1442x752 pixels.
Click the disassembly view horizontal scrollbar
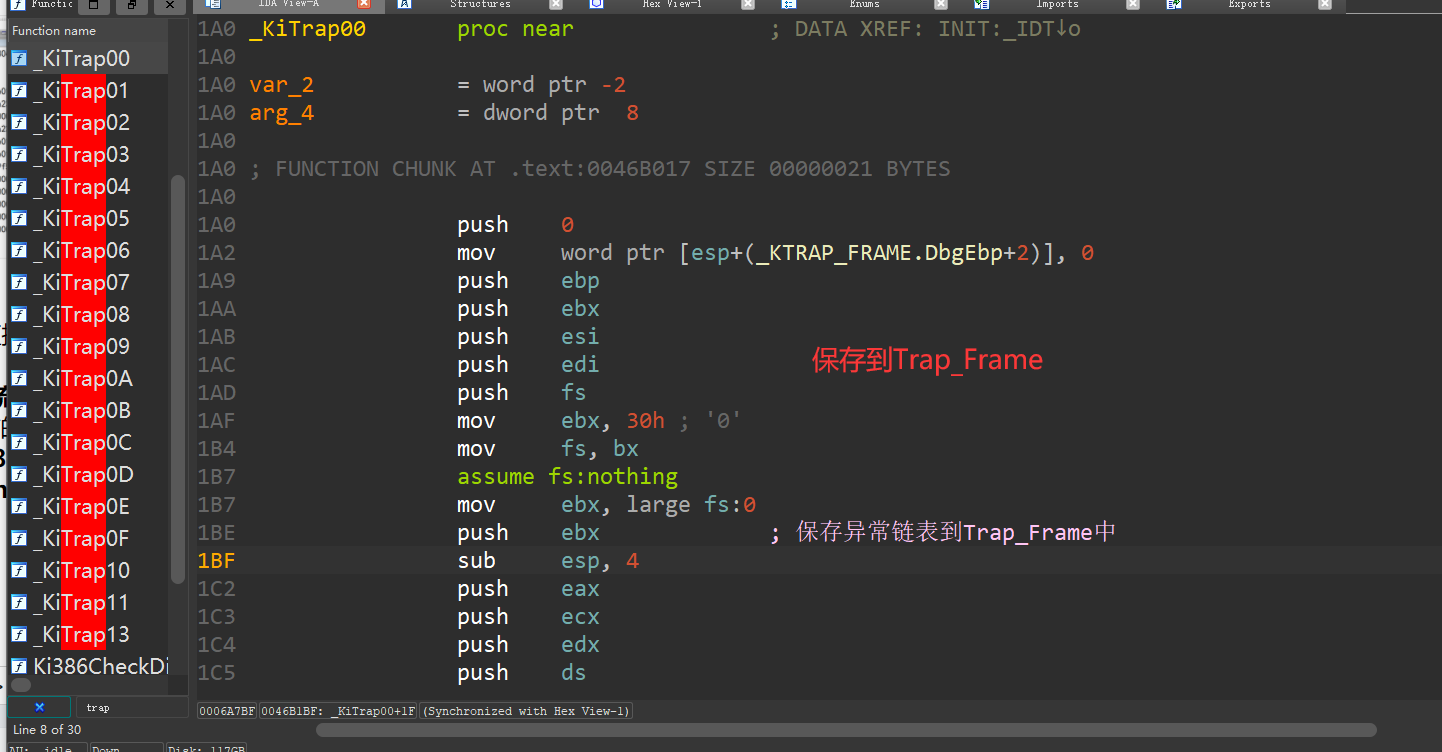pyautogui.click(x=846, y=730)
